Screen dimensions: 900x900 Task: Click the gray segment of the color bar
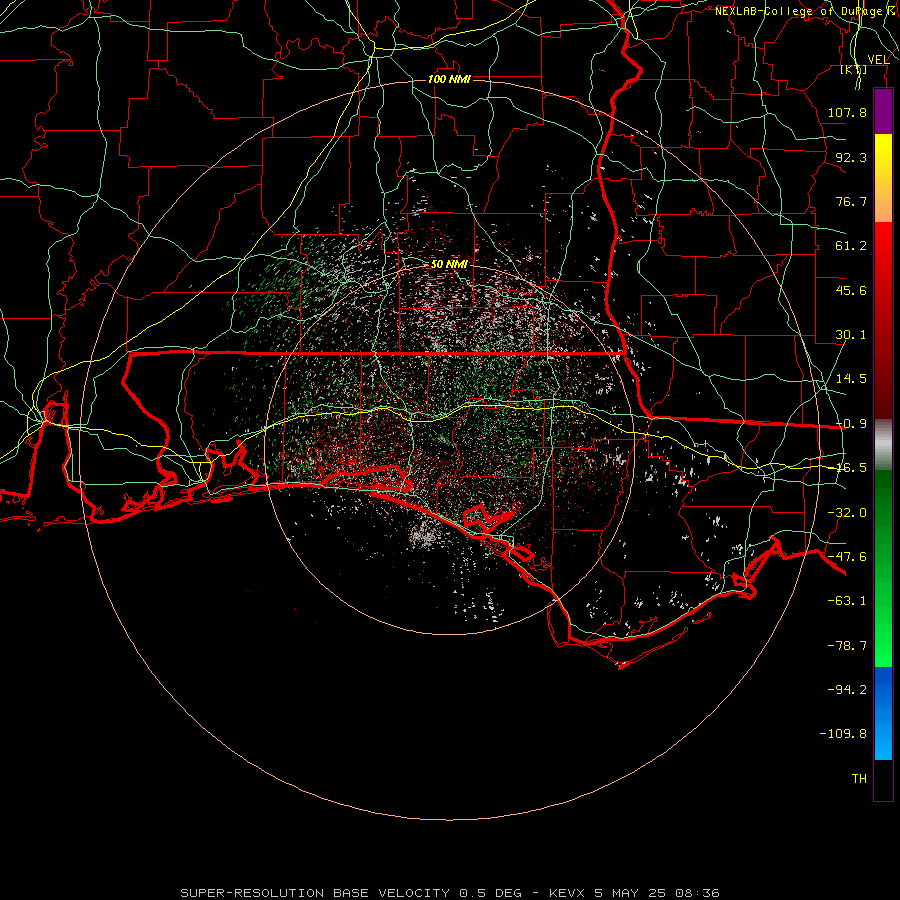pyautogui.click(x=883, y=445)
